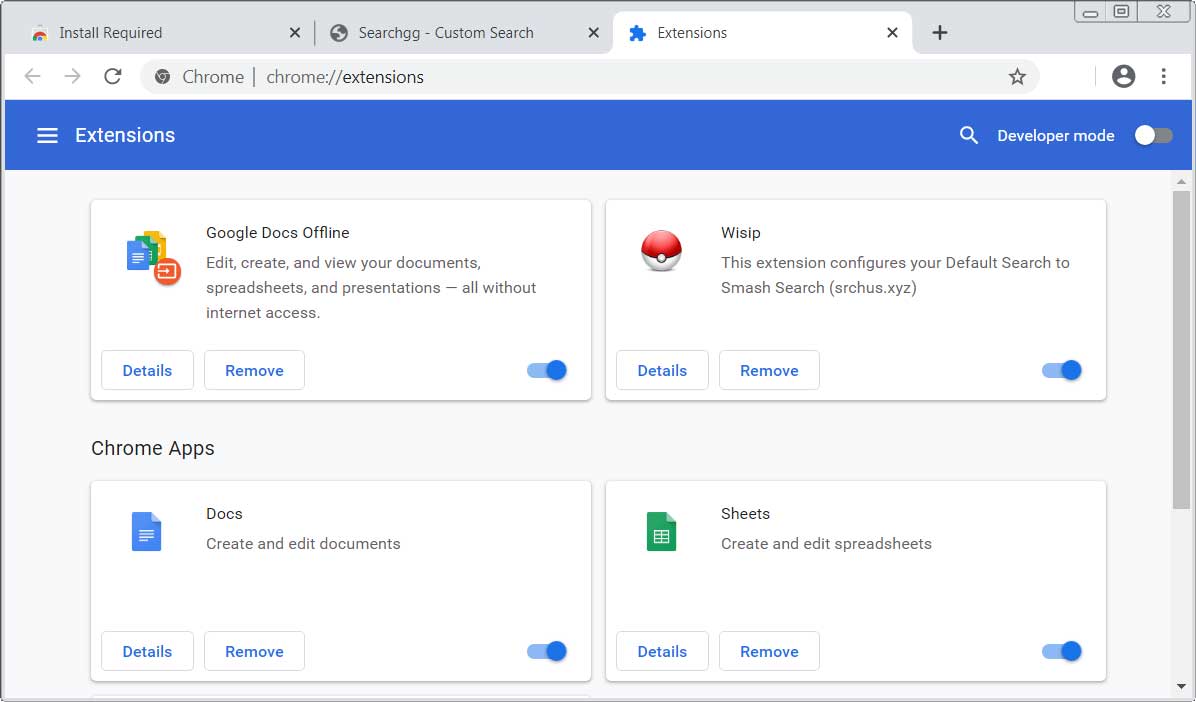
Task: Click the site info icon in address bar
Action: [x=161, y=76]
